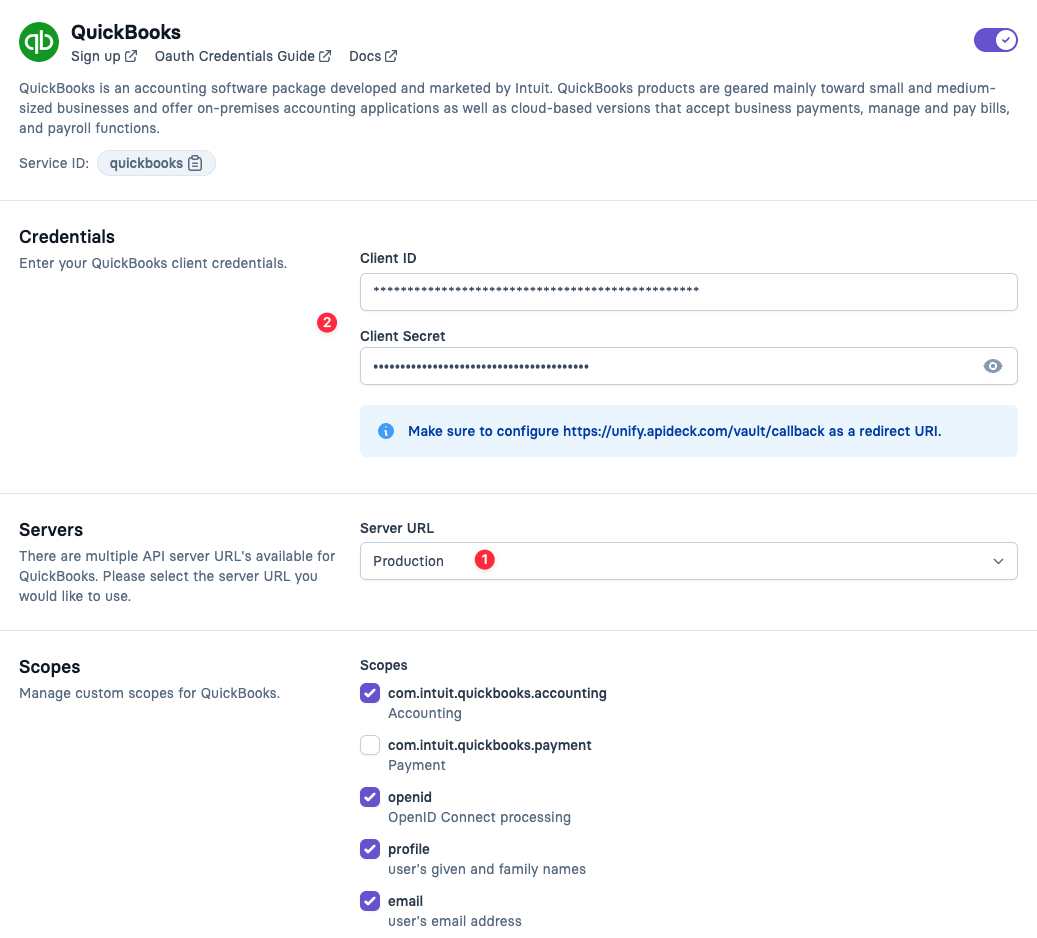Click the QuickBooks title heading
The width and height of the screenshot is (1037, 938).
pyautogui.click(x=126, y=32)
